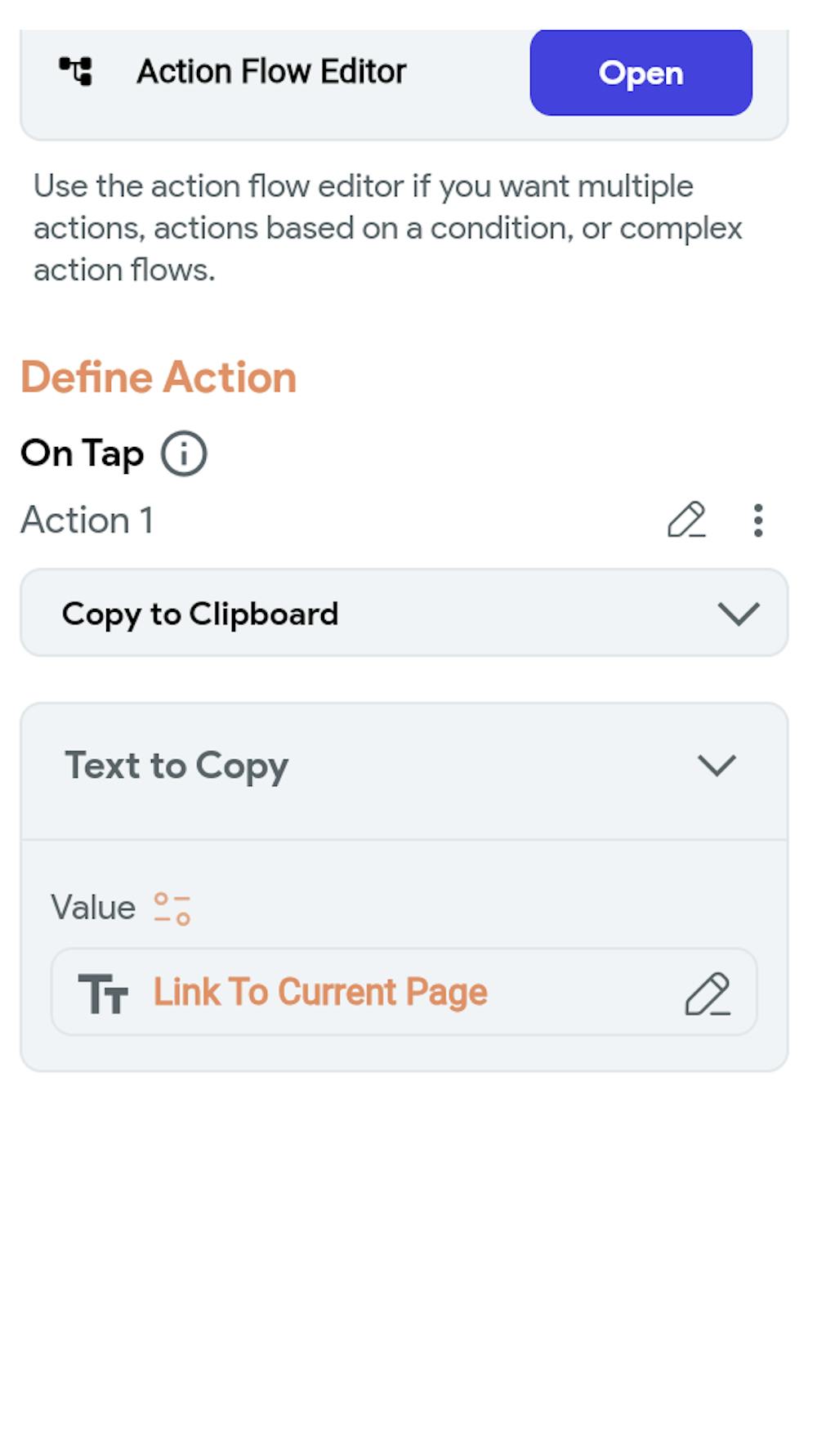
Task: Click the Action 1 label
Action: click(x=87, y=520)
